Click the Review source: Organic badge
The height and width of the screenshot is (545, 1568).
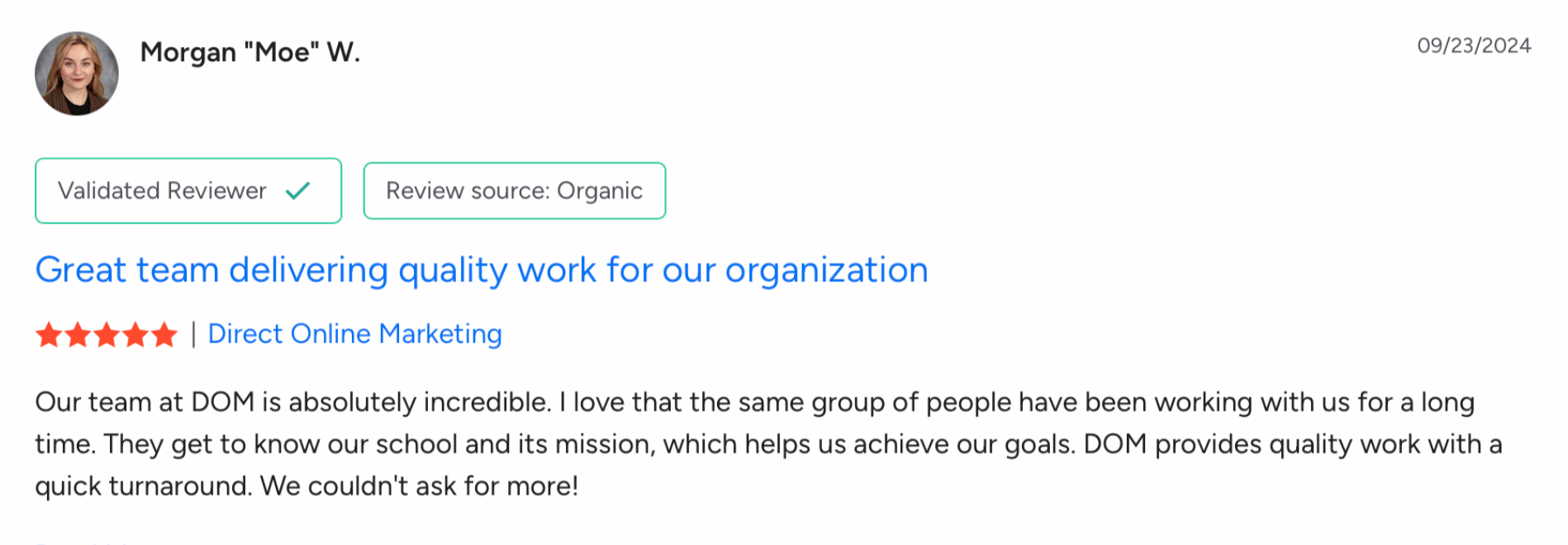pyautogui.click(x=514, y=191)
